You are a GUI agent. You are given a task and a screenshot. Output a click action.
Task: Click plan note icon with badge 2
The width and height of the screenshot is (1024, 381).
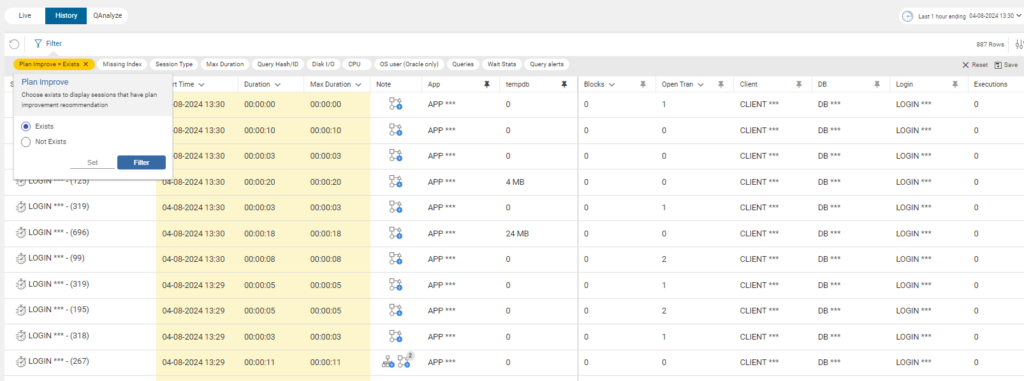click(x=405, y=360)
